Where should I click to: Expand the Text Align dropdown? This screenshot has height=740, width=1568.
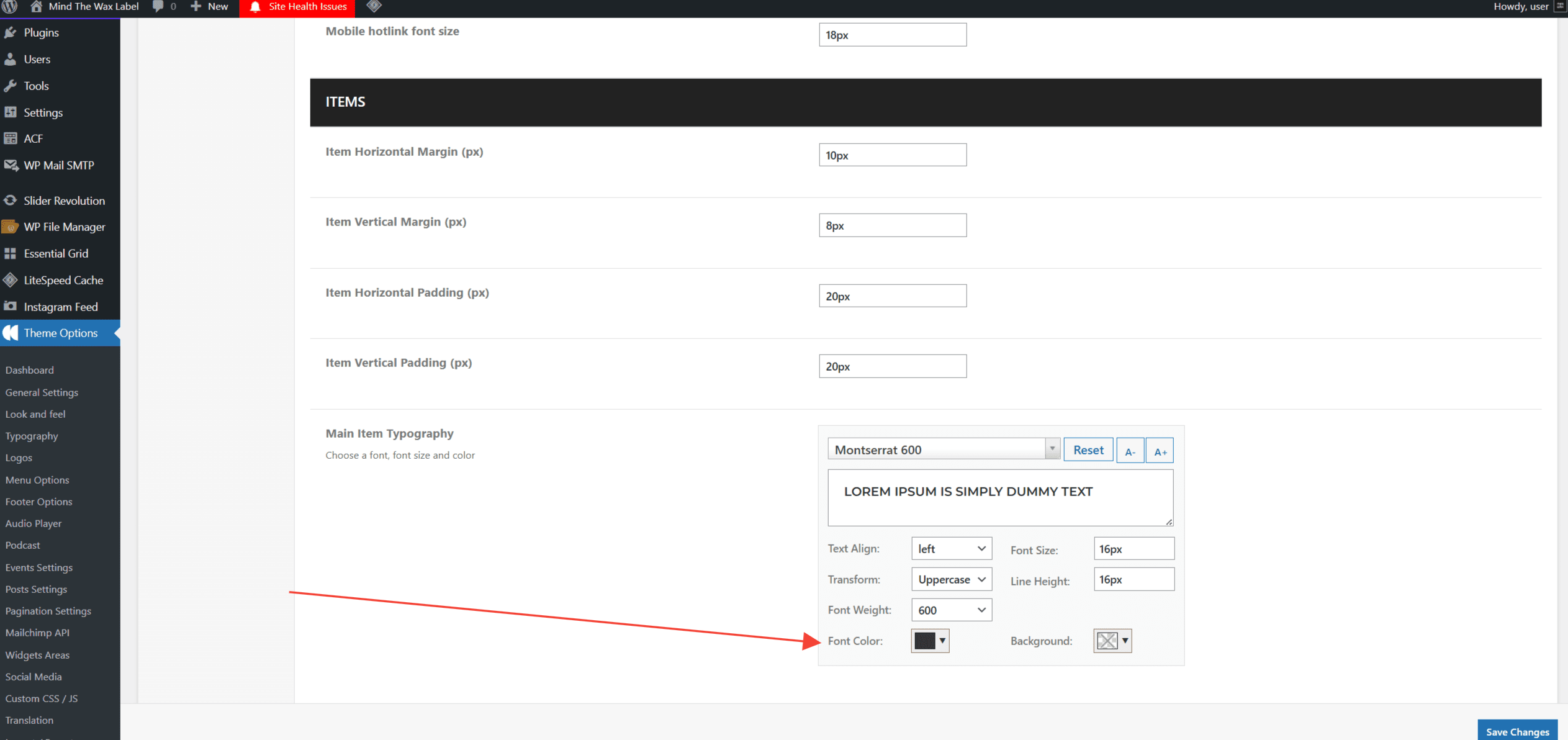[951, 549]
